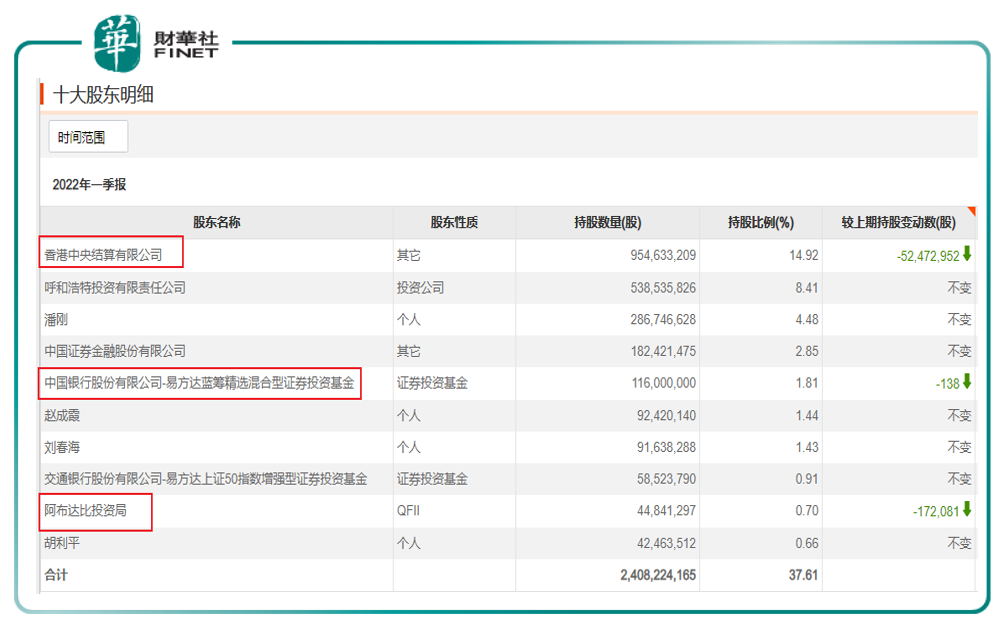Click the orange corner marker on 较上期持股变动数 header
Screen dimensions: 1001x623
click(x=972, y=211)
